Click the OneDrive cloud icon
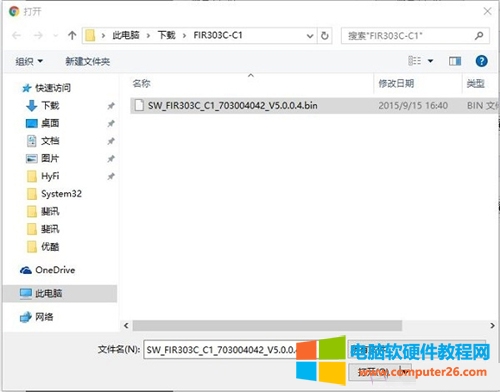The height and width of the screenshot is (392, 500). coord(26,270)
